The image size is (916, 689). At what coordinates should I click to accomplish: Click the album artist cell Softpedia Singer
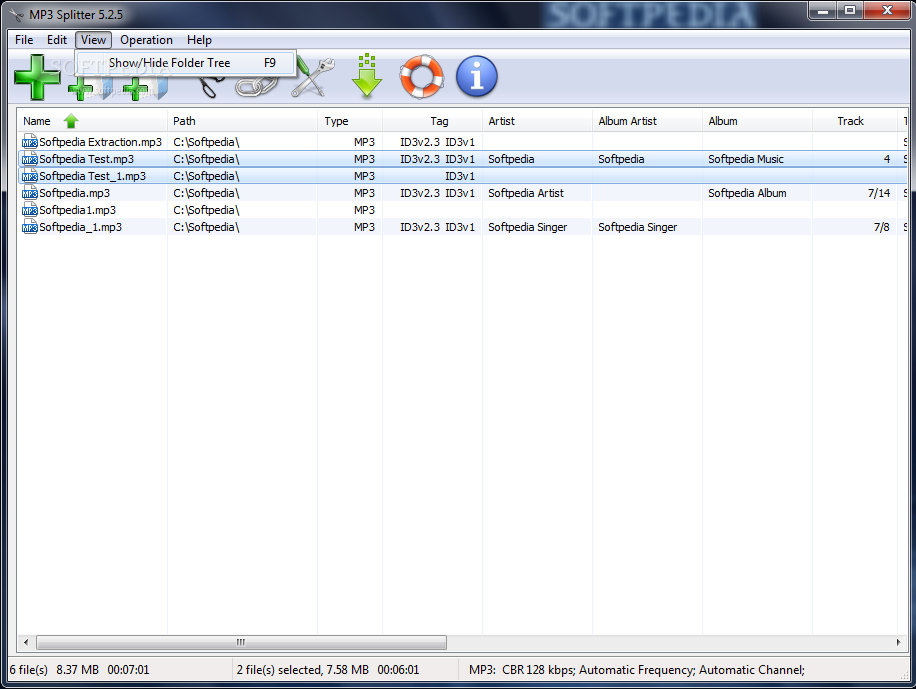[x=637, y=227]
